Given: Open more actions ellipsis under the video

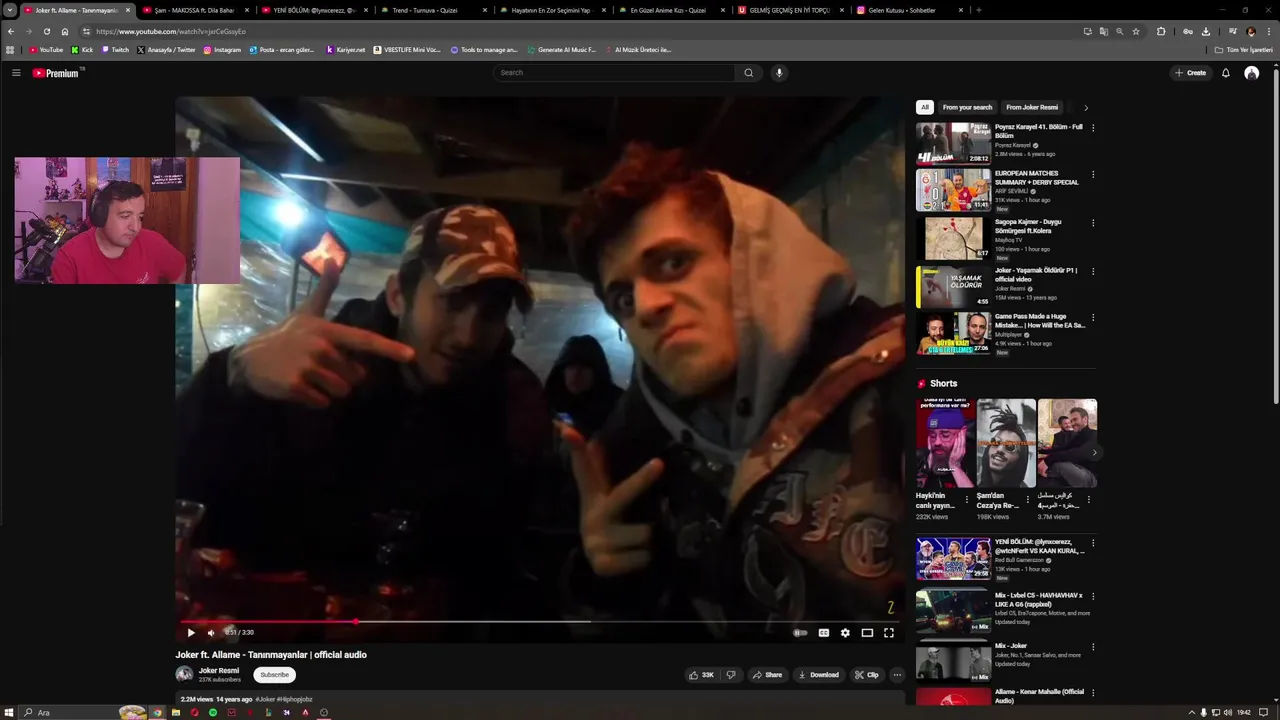Looking at the screenshot, I should click(897, 675).
